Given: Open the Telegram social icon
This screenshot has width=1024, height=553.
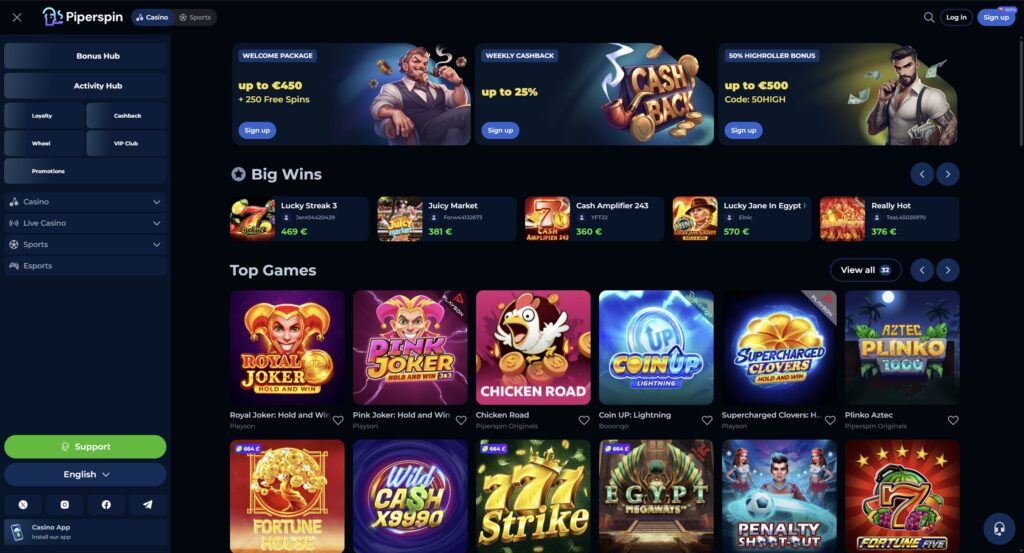Looking at the screenshot, I should 148,505.
